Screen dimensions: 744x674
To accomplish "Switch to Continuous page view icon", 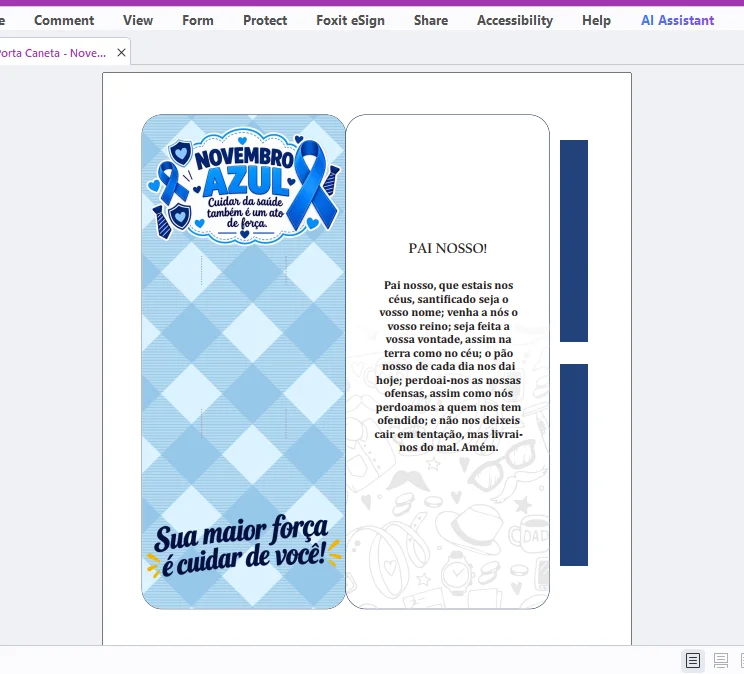I will pos(721,660).
